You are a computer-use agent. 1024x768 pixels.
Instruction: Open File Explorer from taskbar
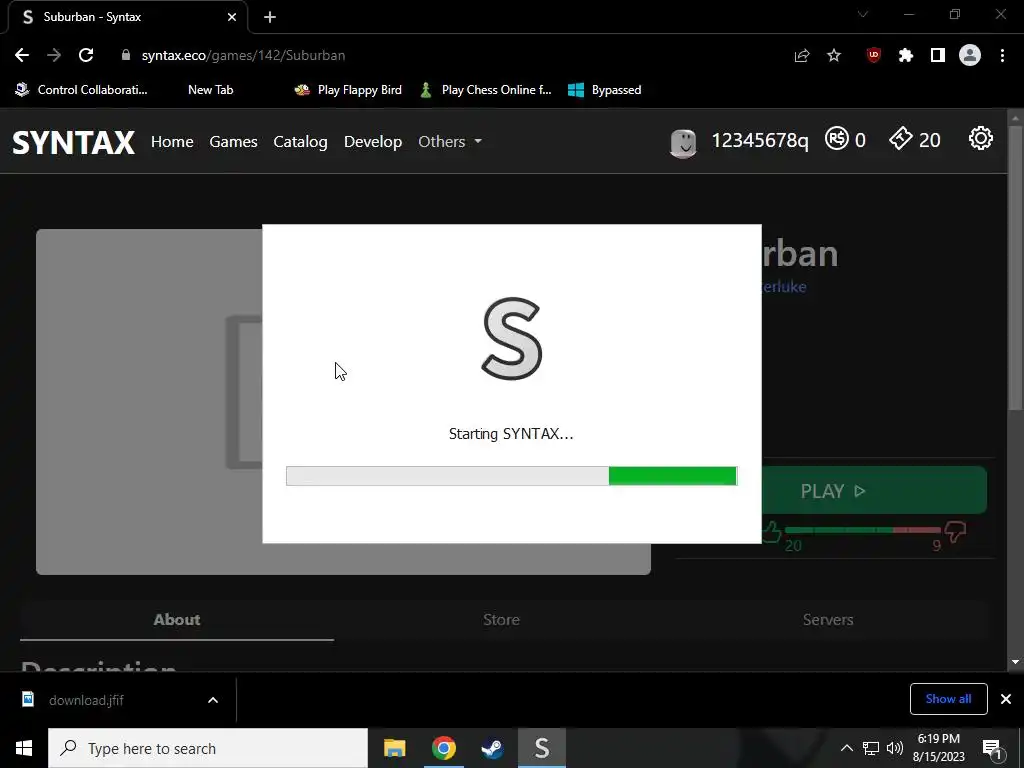[394, 748]
